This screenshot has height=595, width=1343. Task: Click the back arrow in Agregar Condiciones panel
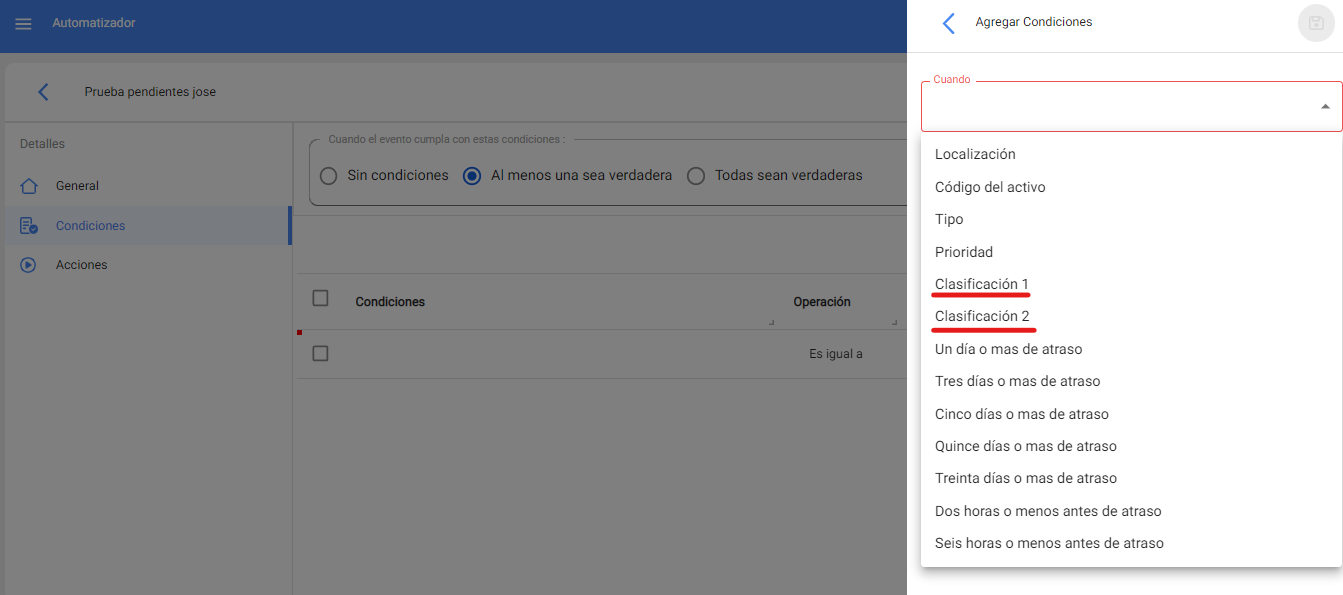(949, 23)
